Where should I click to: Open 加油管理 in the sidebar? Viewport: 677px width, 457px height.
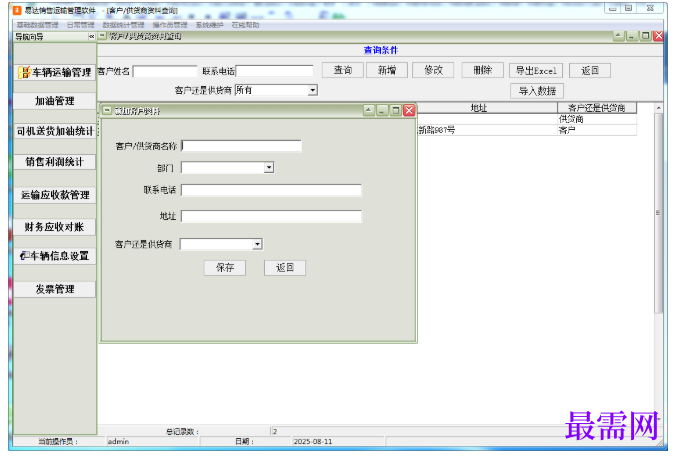[55, 101]
